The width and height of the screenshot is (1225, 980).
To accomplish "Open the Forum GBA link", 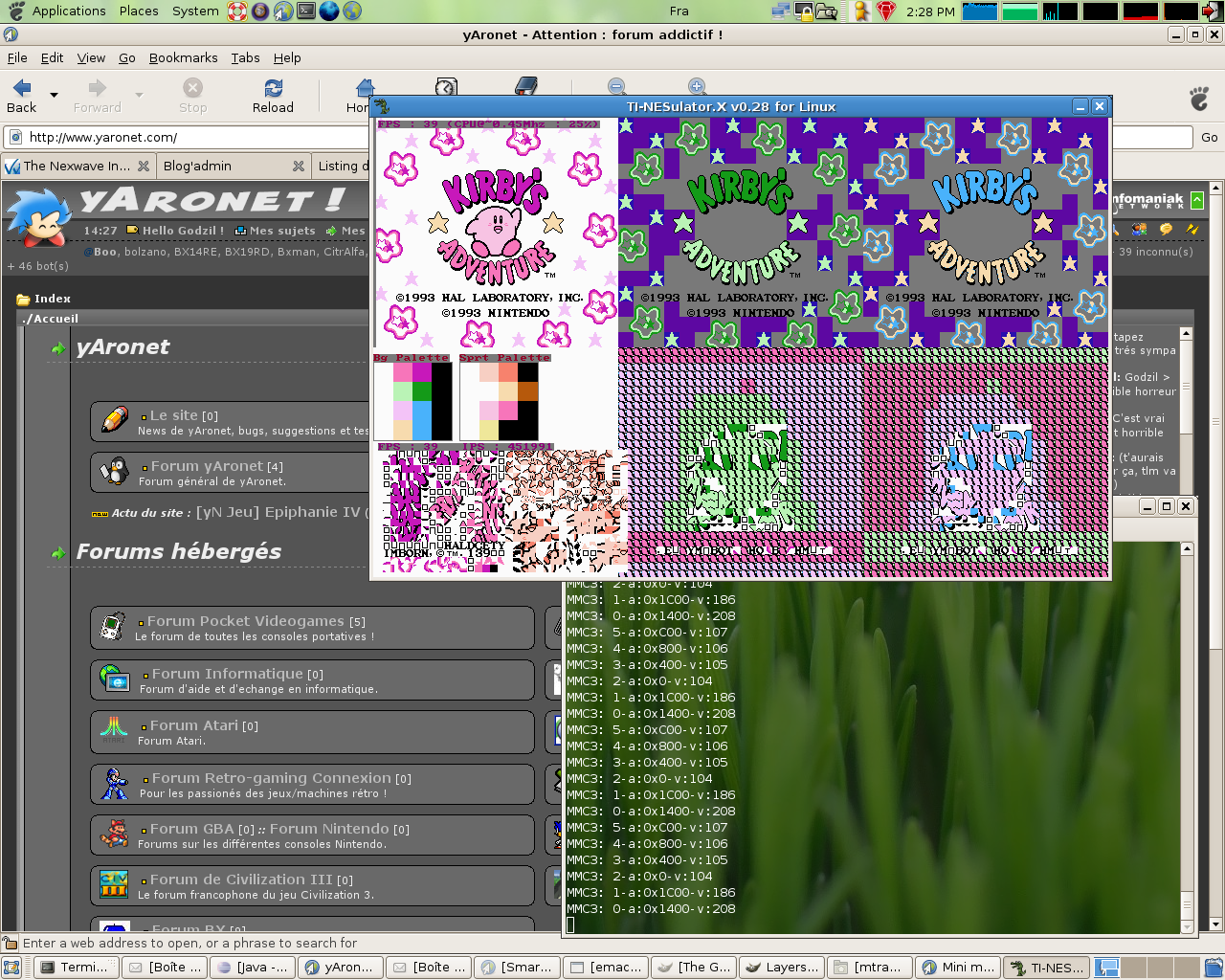I will 192,829.
